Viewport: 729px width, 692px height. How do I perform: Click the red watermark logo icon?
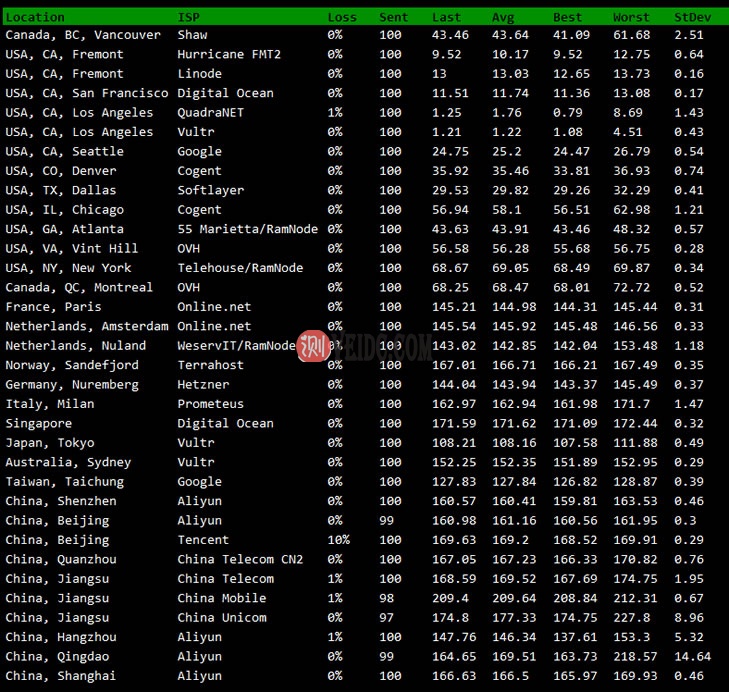[x=313, y=345]
